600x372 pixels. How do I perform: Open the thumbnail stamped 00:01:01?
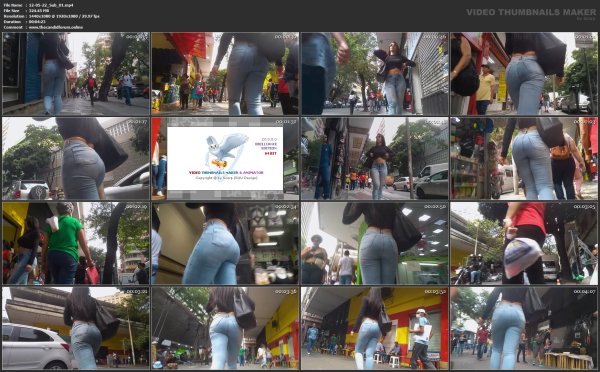(524, 74)
